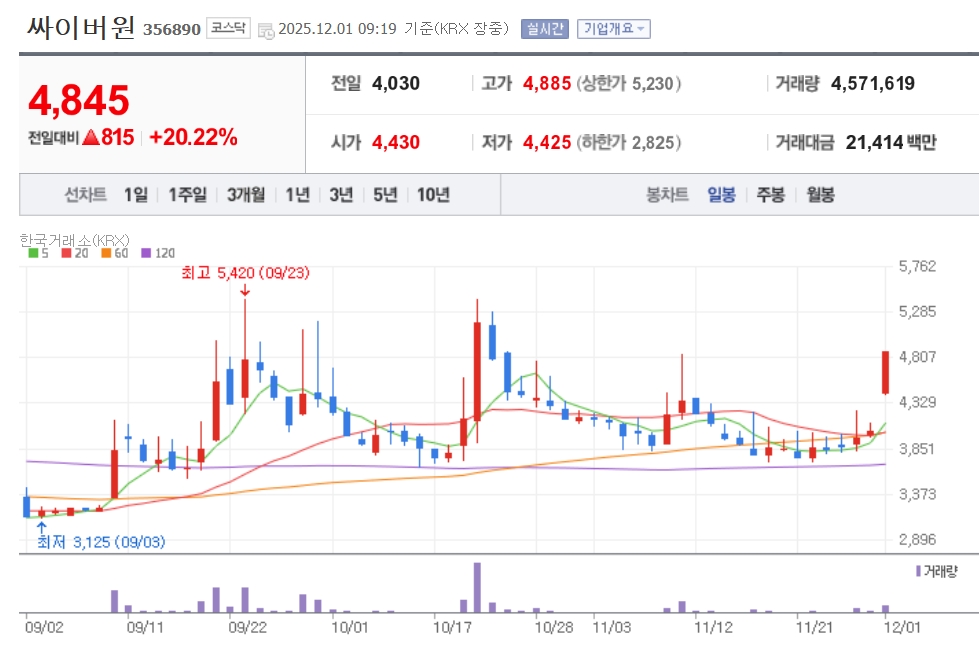Click the 최저 3,125 (09/03) label

tap(101, 542)
